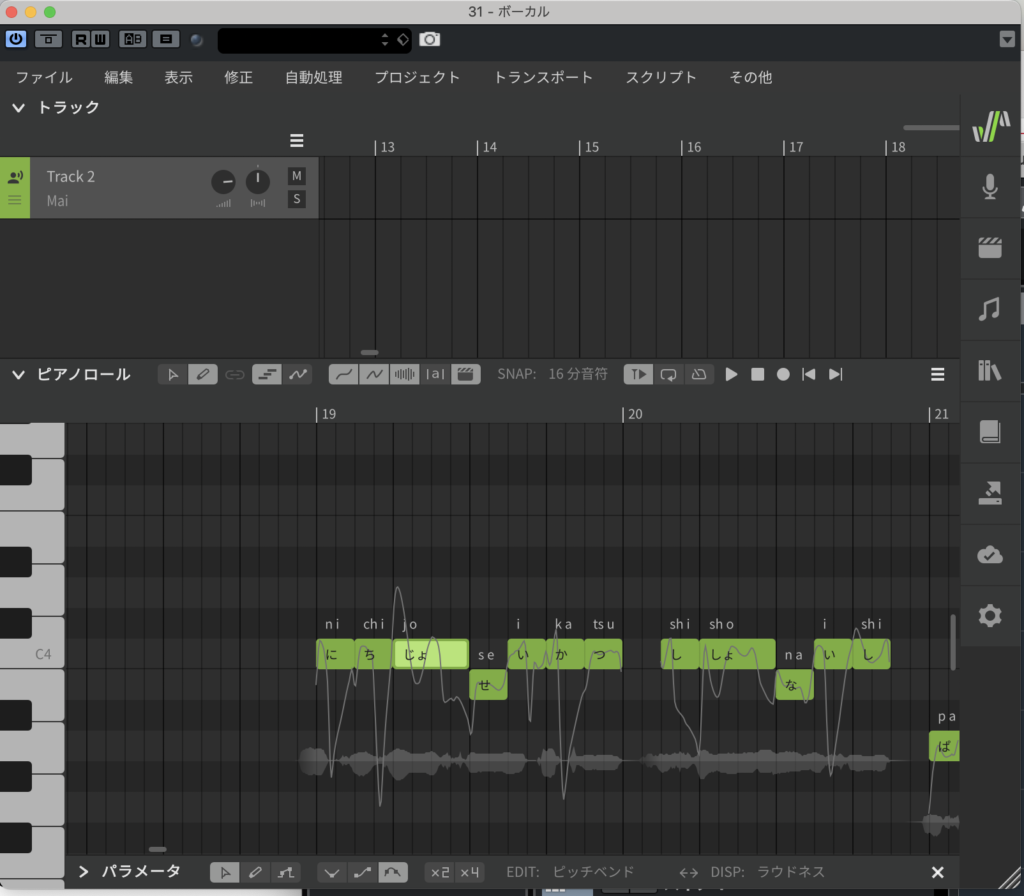Open the Voice microphone panel in sidebar
Image resolution: width=1024 pixels, height=896 pixels.
coord(989,187)
